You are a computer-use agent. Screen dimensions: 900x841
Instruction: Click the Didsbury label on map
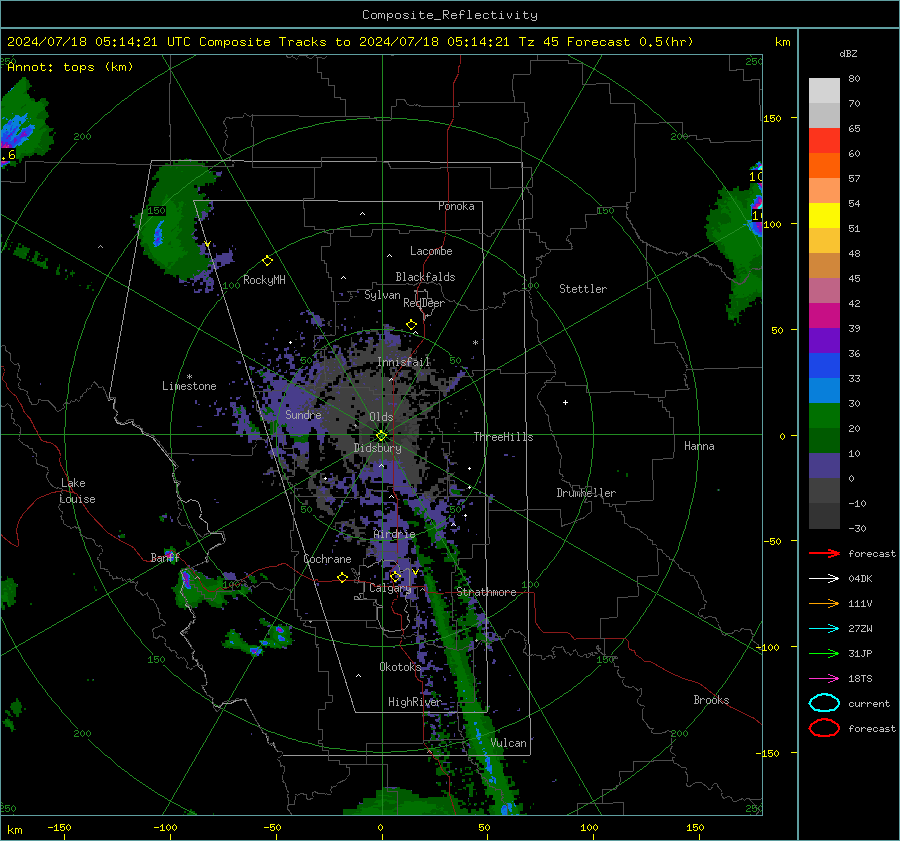(x=377, y=448)
